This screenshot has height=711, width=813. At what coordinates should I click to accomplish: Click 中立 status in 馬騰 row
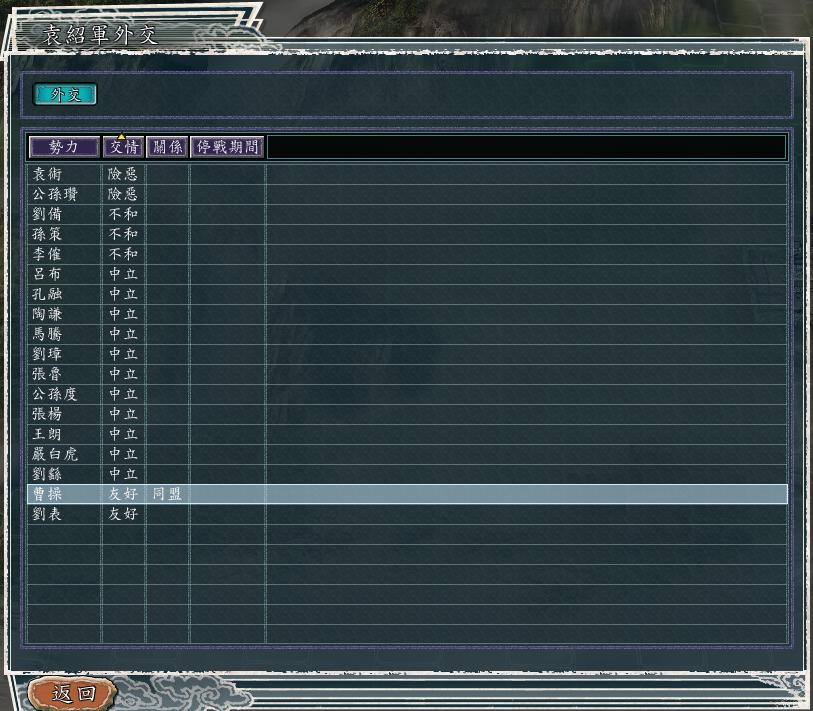[123, 334]
